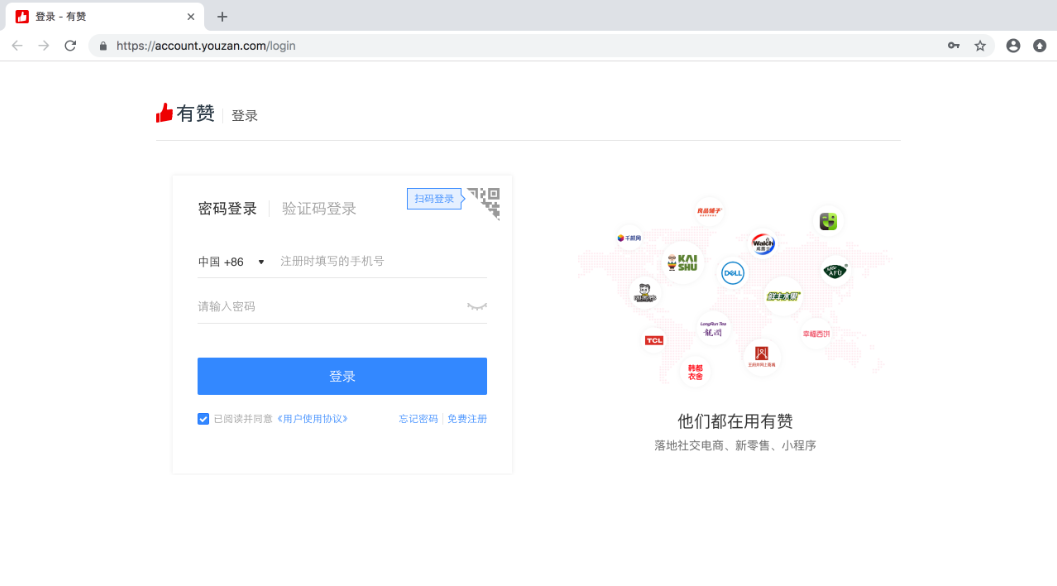Screen dimensions: 1057x586
Task: Close the 登录 - 有赞 tab
Action: pos(191,17)
